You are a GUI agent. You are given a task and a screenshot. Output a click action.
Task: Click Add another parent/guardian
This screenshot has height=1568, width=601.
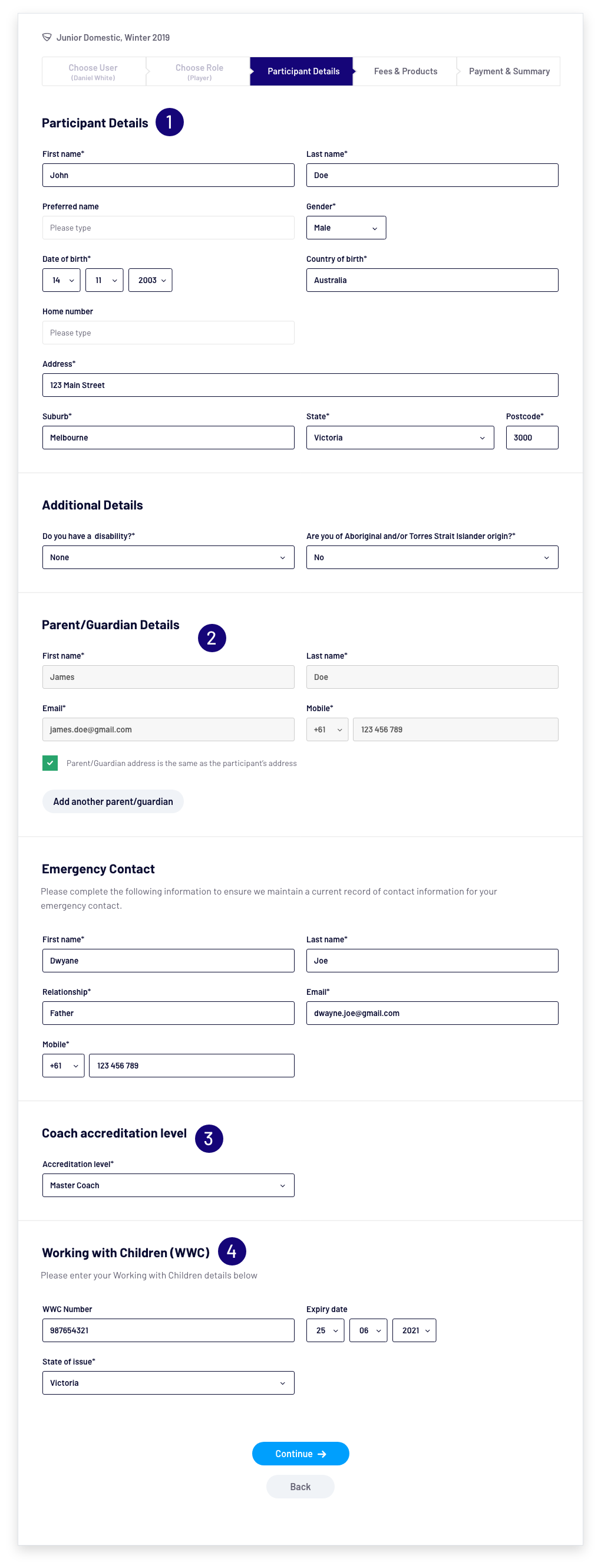pos(113,801)
